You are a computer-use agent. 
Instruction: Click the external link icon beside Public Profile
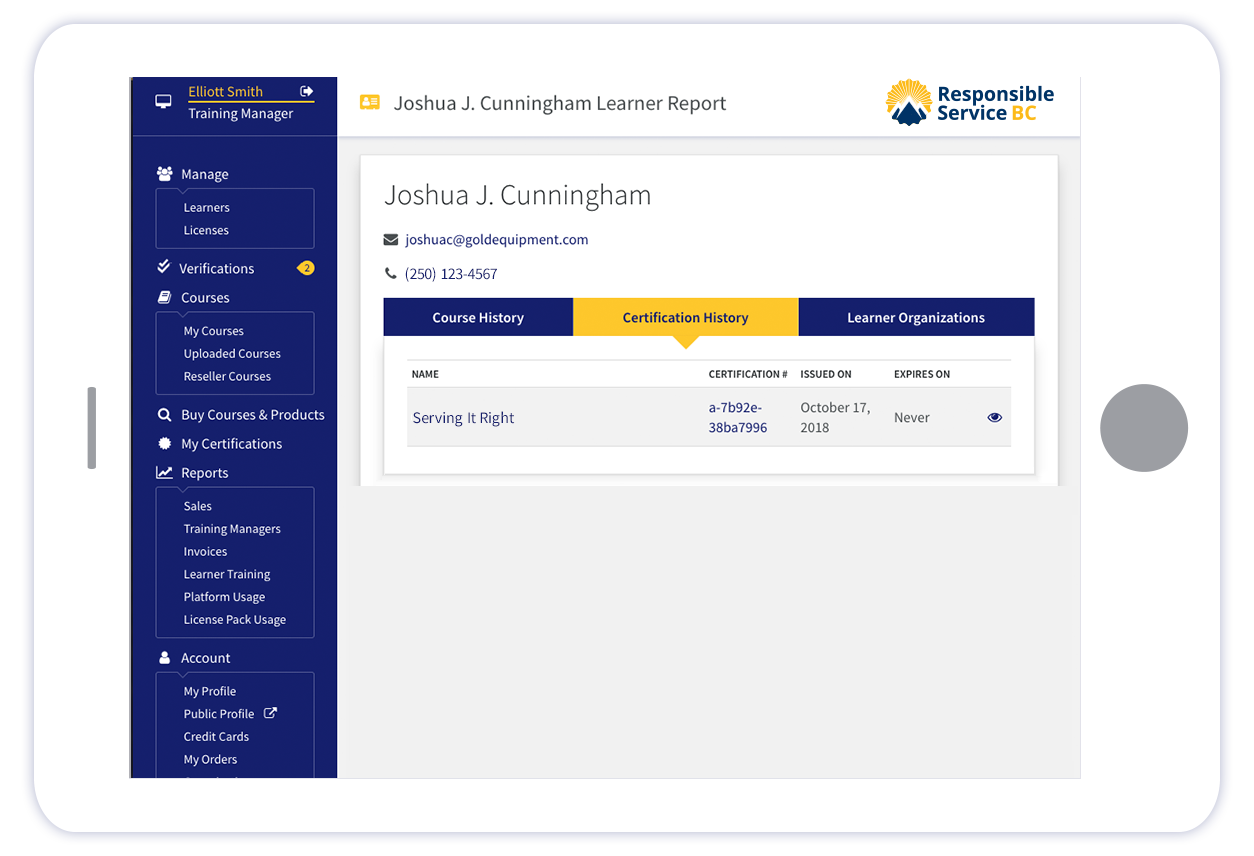(270, 714)
